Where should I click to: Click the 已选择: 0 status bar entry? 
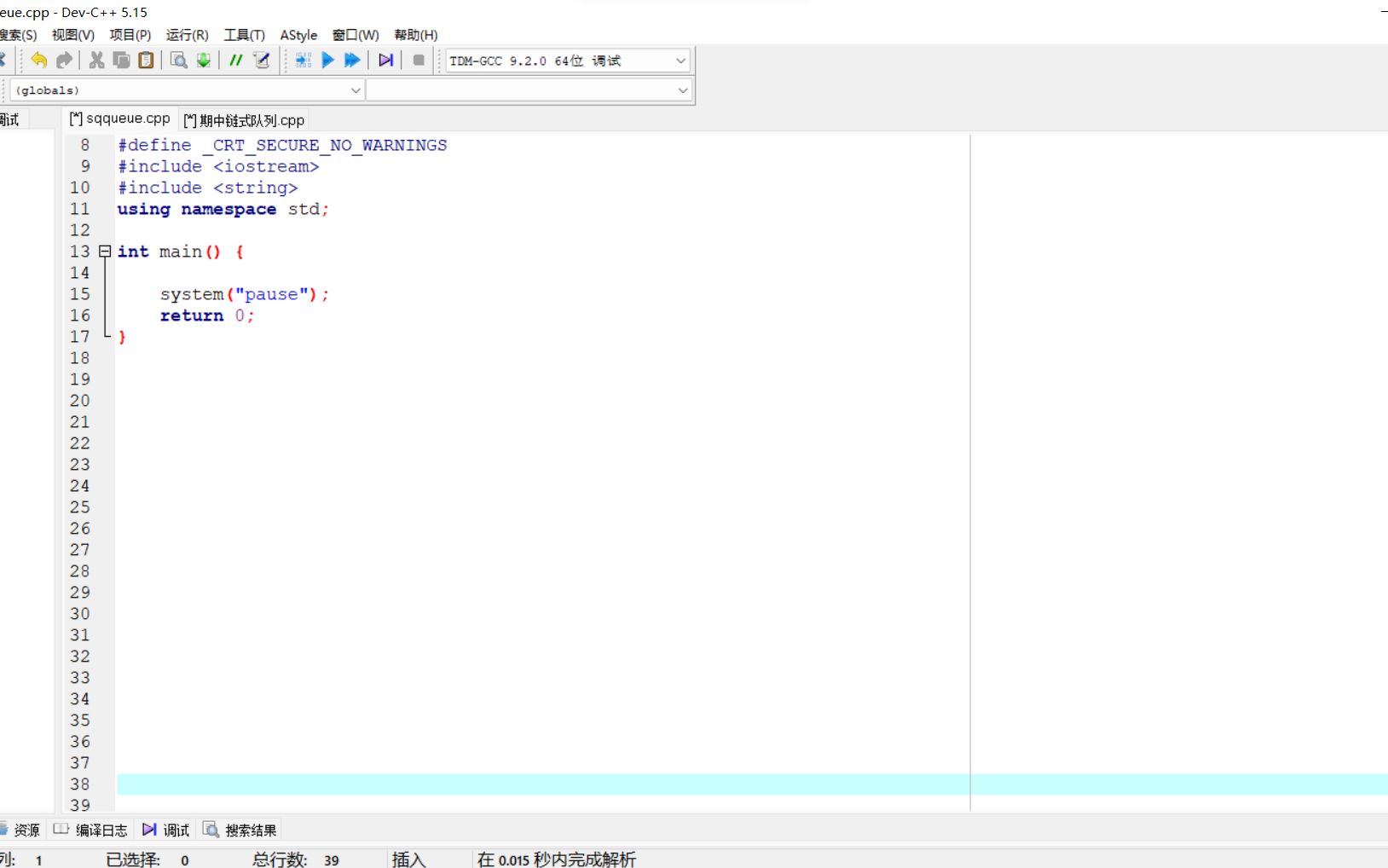pyautogui.click(x=147, y=859)
